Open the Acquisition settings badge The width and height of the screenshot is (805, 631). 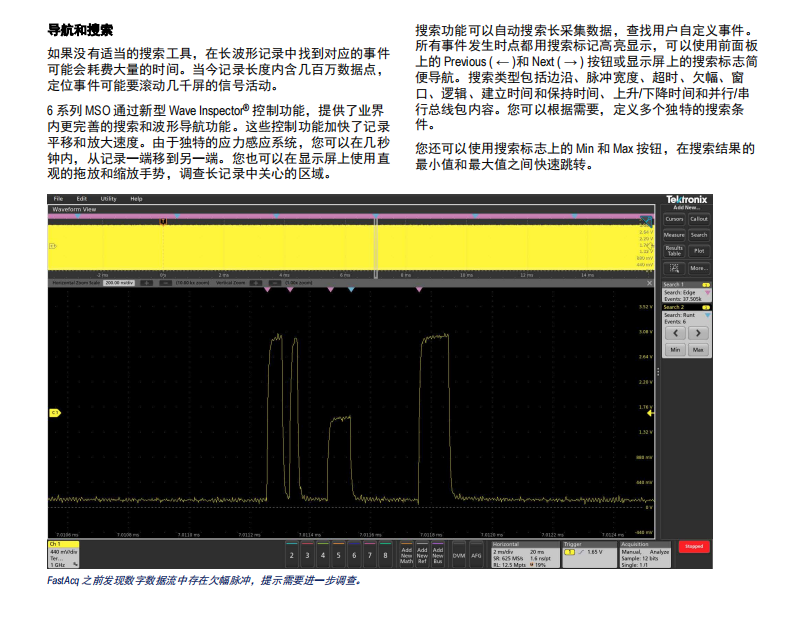[x=645, y=554]
